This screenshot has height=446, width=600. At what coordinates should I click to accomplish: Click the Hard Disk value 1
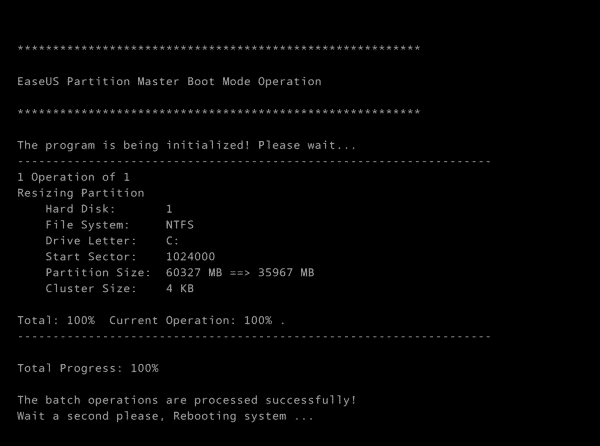(x=169, y=209)
